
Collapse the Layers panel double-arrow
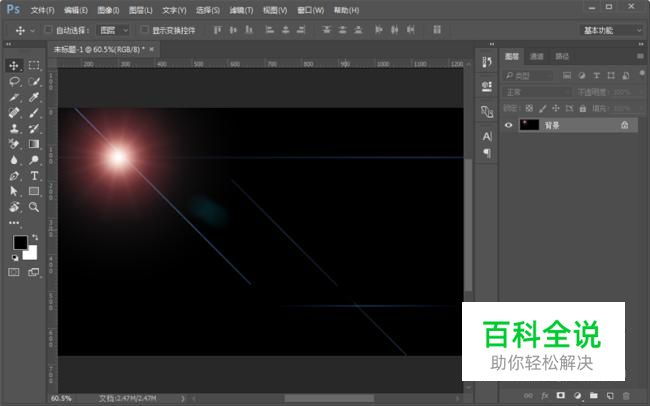641,44
